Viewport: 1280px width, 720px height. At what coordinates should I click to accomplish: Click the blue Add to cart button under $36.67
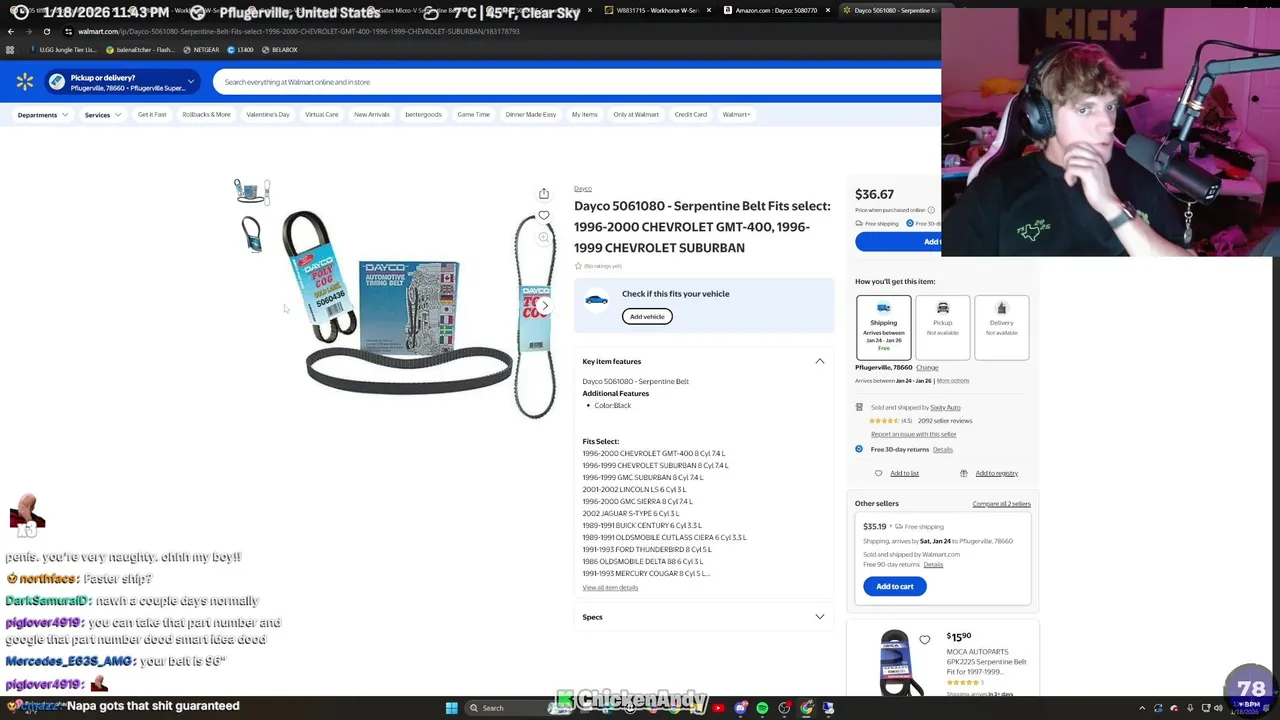coord(898,241)
